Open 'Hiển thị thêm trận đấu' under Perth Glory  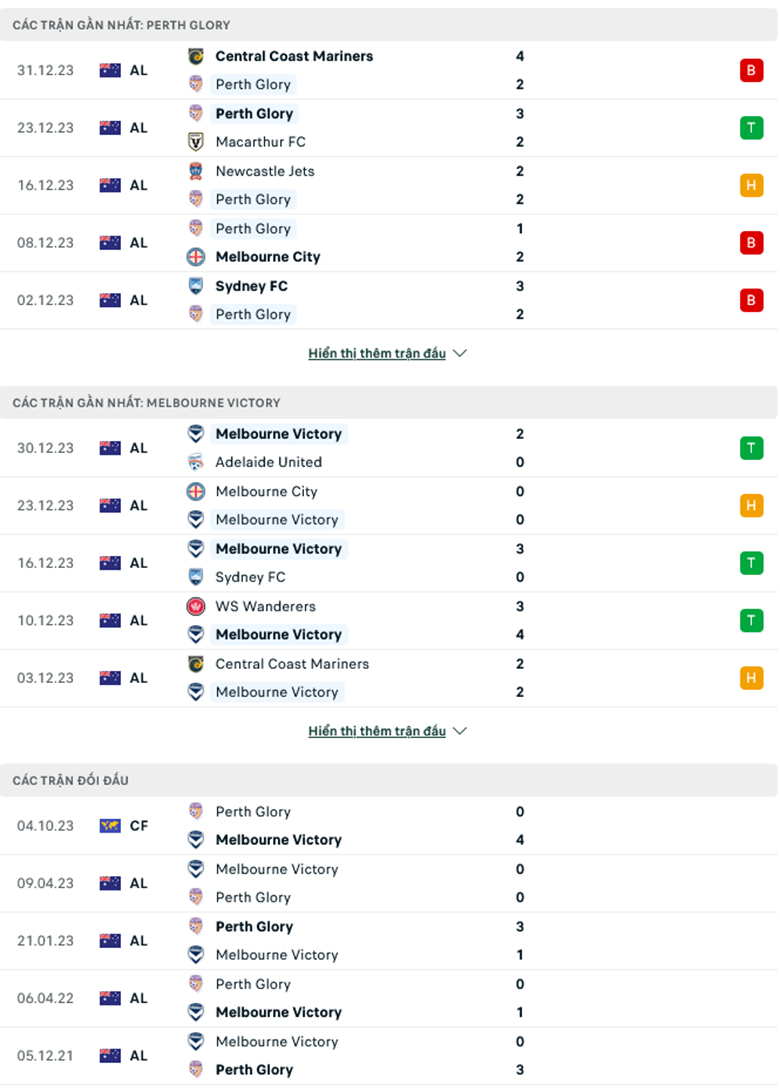pyautogui.click(x=377, y=353)
